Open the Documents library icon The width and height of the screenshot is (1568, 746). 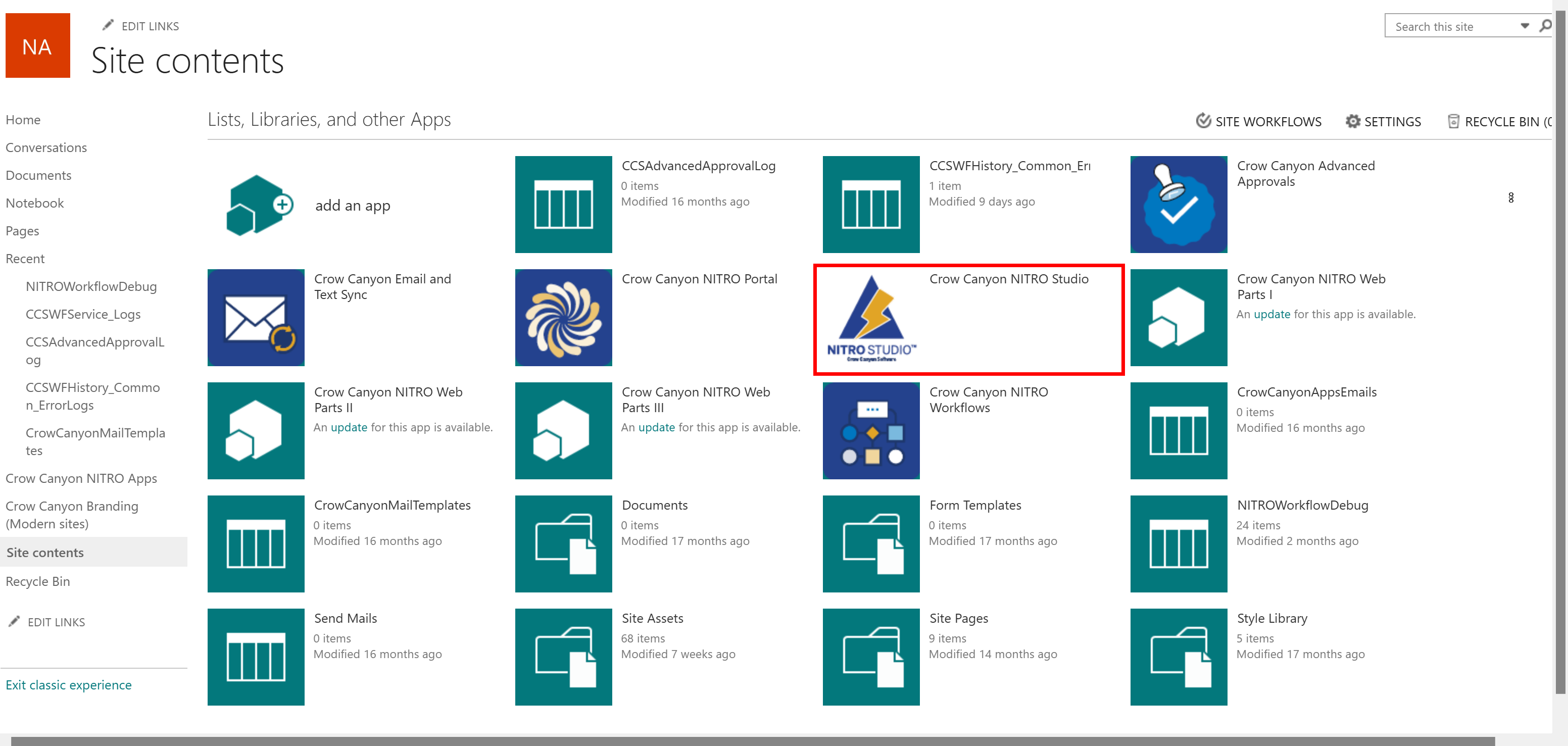(x=564, y=544)
